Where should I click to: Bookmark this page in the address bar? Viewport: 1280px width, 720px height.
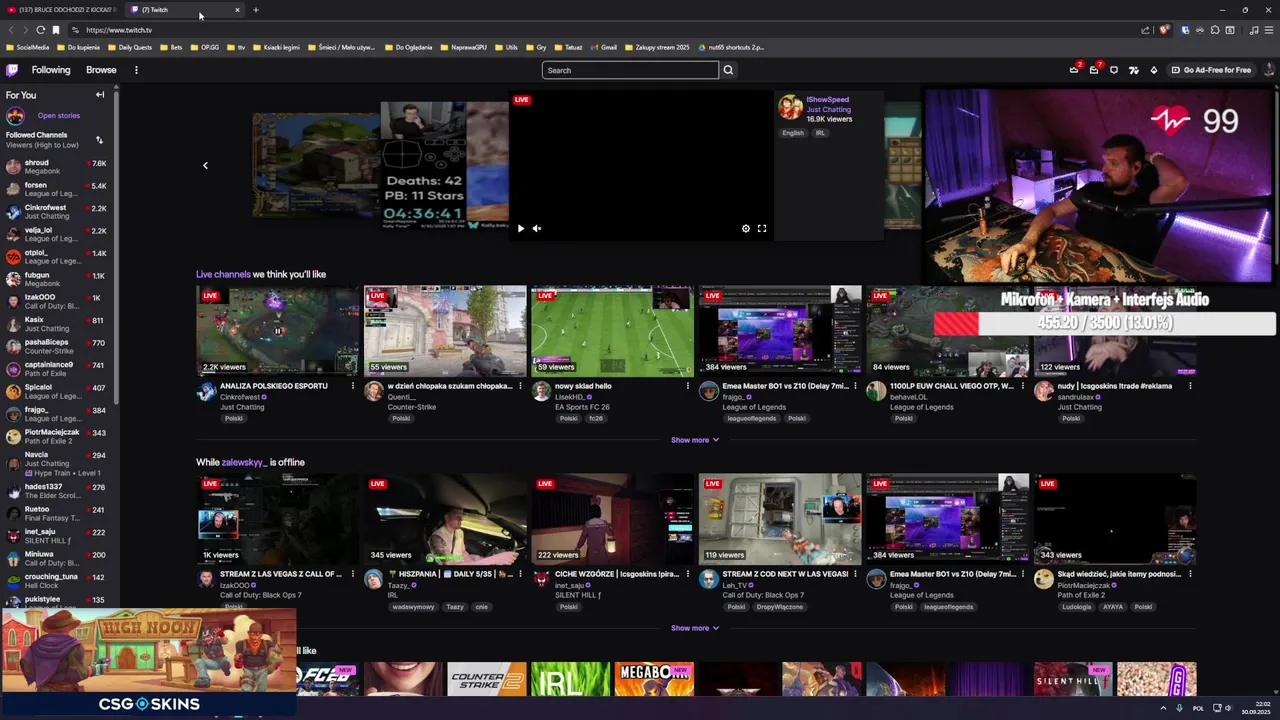56,30
